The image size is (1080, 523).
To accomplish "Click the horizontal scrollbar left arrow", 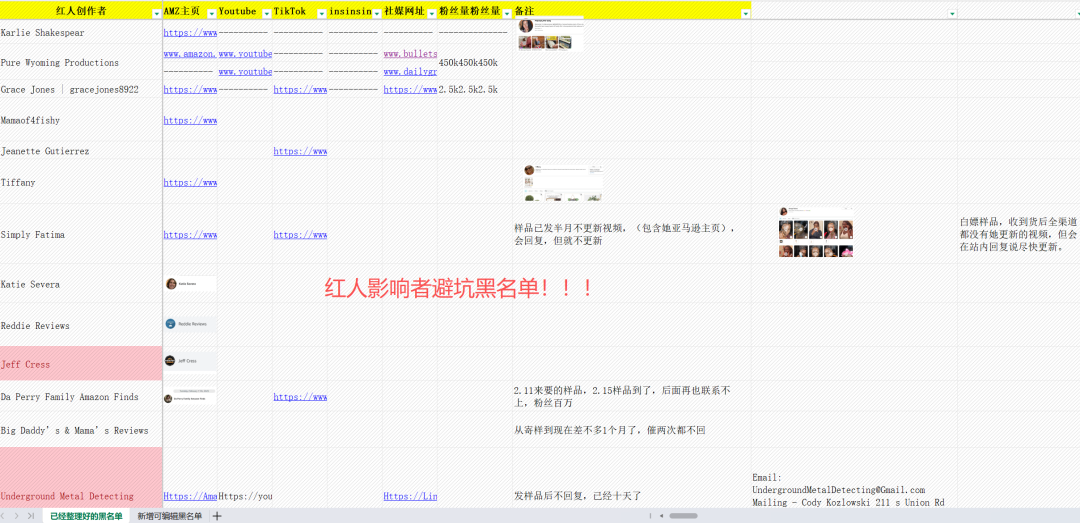I will pyautogui.click(x=661, y=515).
